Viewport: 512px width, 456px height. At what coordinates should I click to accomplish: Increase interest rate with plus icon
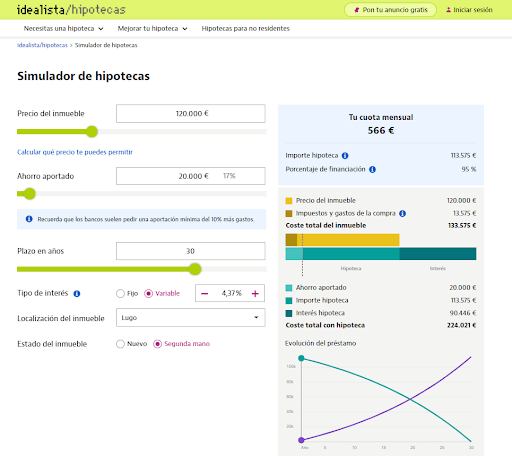(x=255, y=293)
